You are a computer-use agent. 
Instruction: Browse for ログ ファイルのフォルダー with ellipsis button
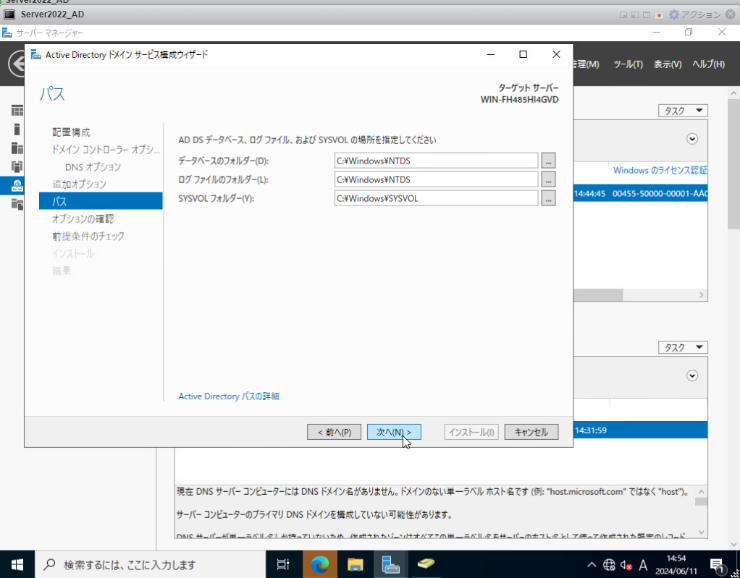point(548,179)
